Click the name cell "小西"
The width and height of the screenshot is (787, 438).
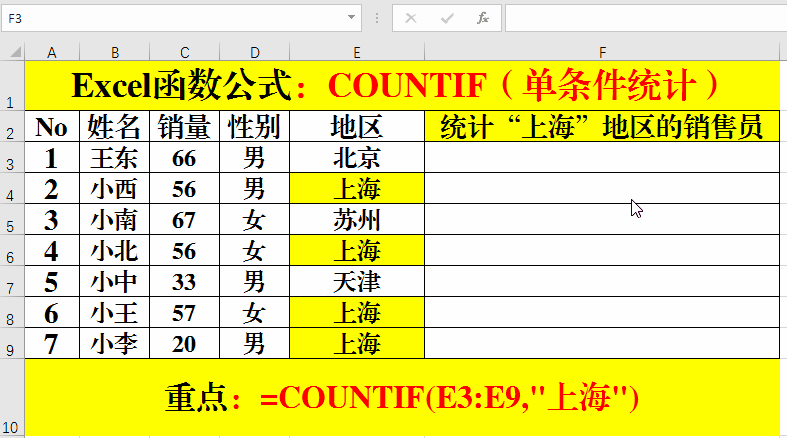click(x=114, y=188)
